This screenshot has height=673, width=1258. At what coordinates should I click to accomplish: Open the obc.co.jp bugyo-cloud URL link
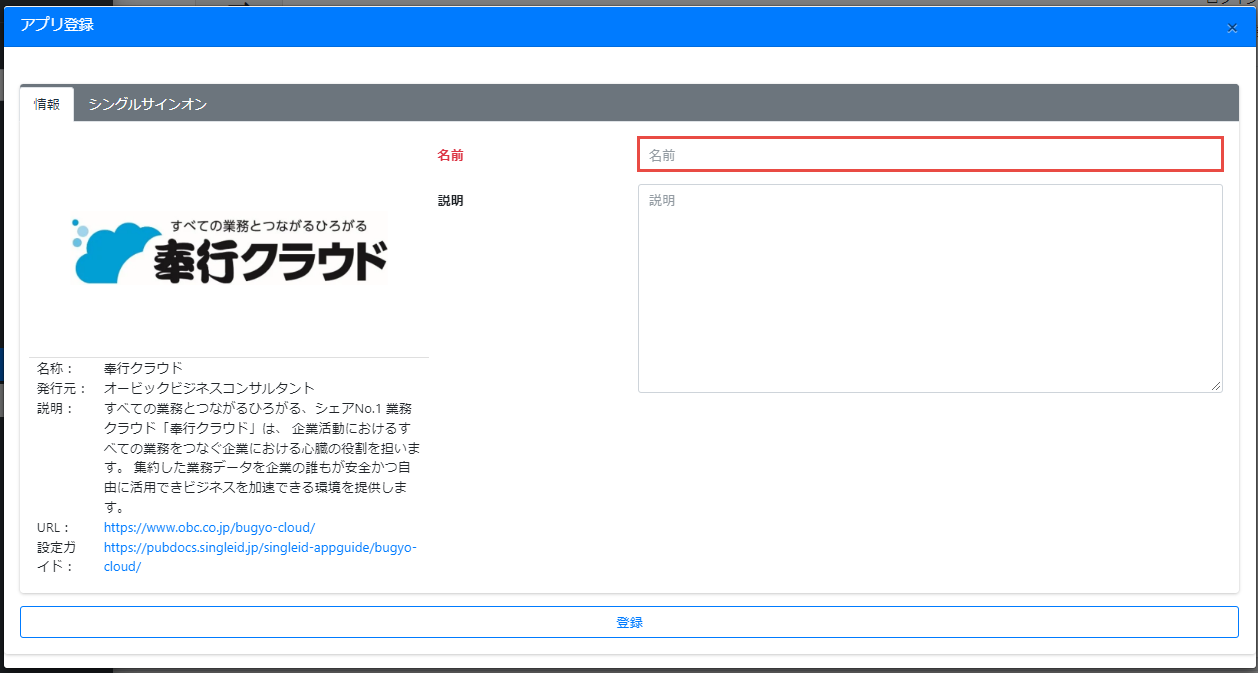(x=209, y=527)
